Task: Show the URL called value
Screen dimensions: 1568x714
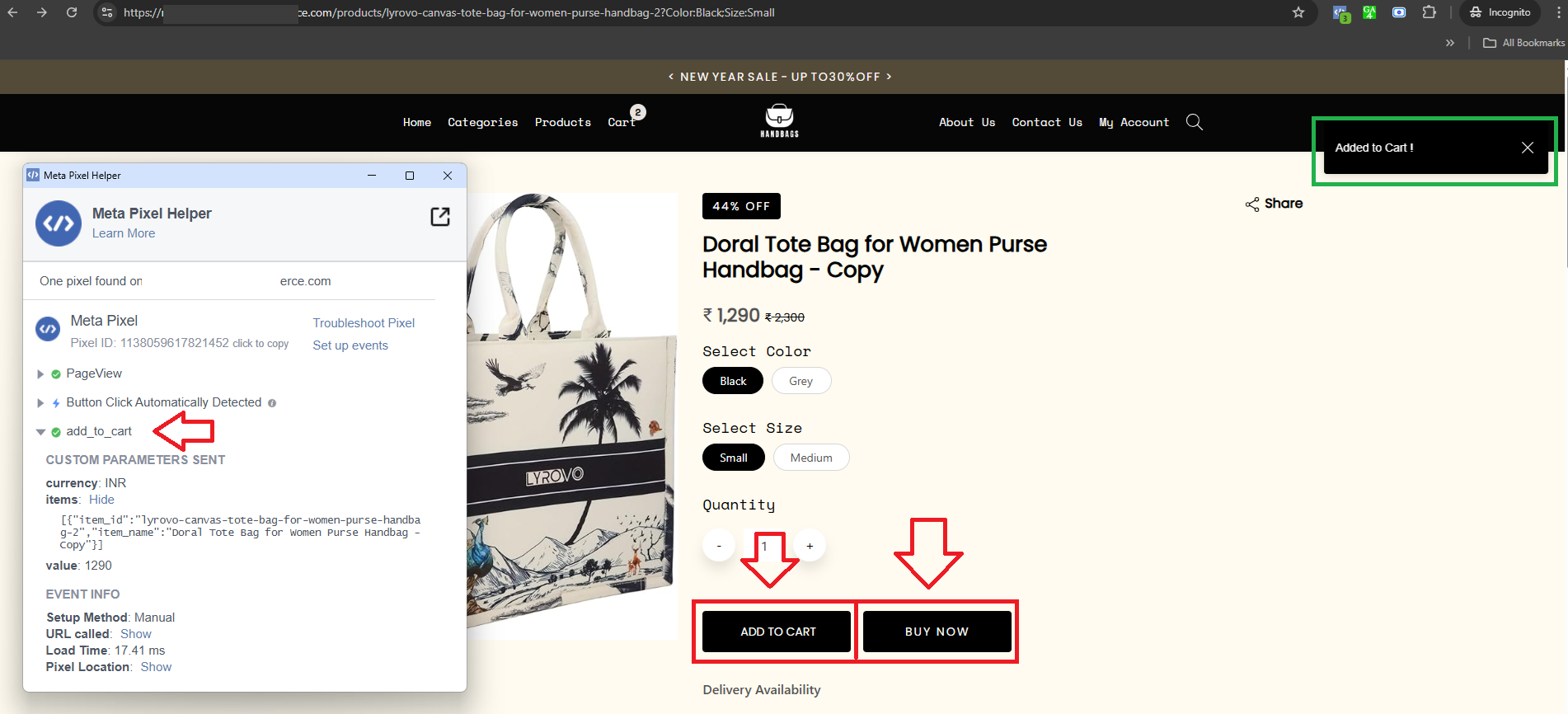Action: point(136,634)
